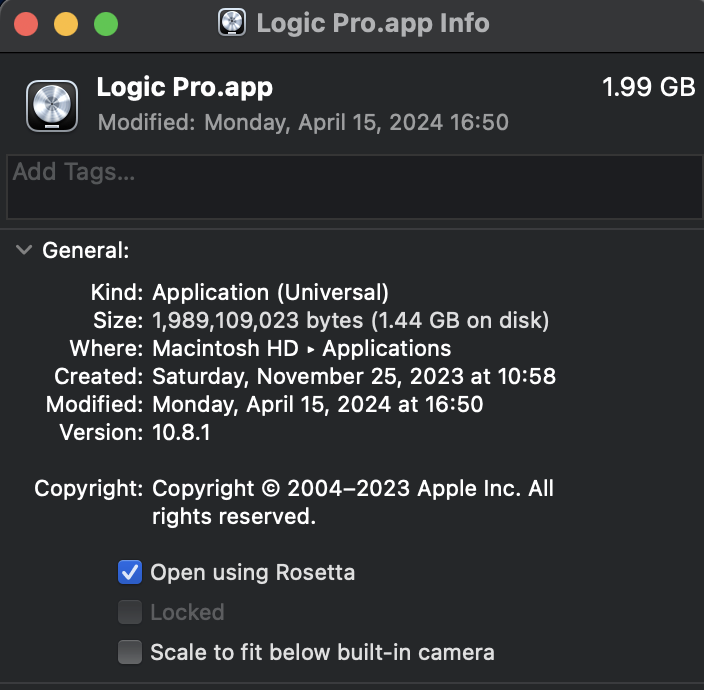704x690 pixels.
Task: Click the General: section header
Action: pos(86,250)
